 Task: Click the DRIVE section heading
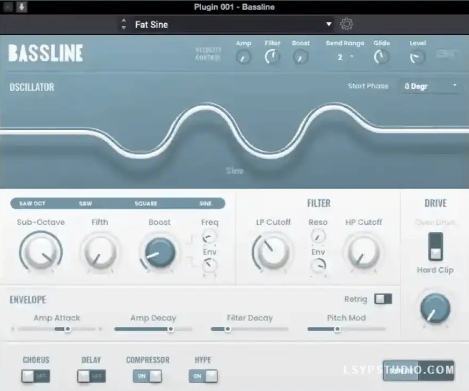[x=435, y=203]
